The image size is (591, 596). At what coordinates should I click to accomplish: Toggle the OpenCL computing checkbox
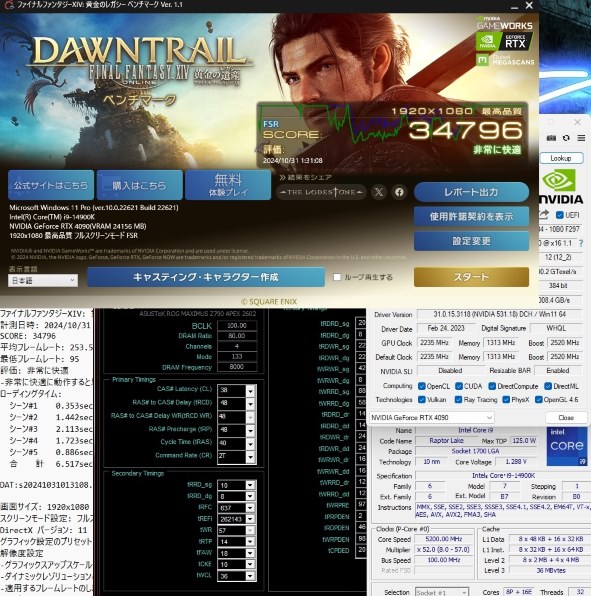pos(421,386)
